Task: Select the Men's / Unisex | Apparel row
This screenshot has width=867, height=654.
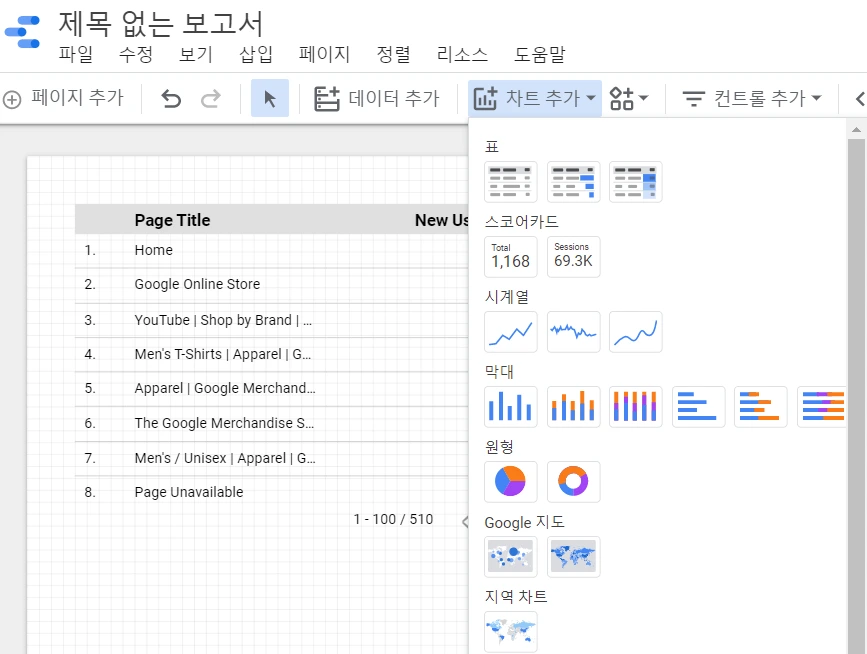Action: (x=272, y=458)
